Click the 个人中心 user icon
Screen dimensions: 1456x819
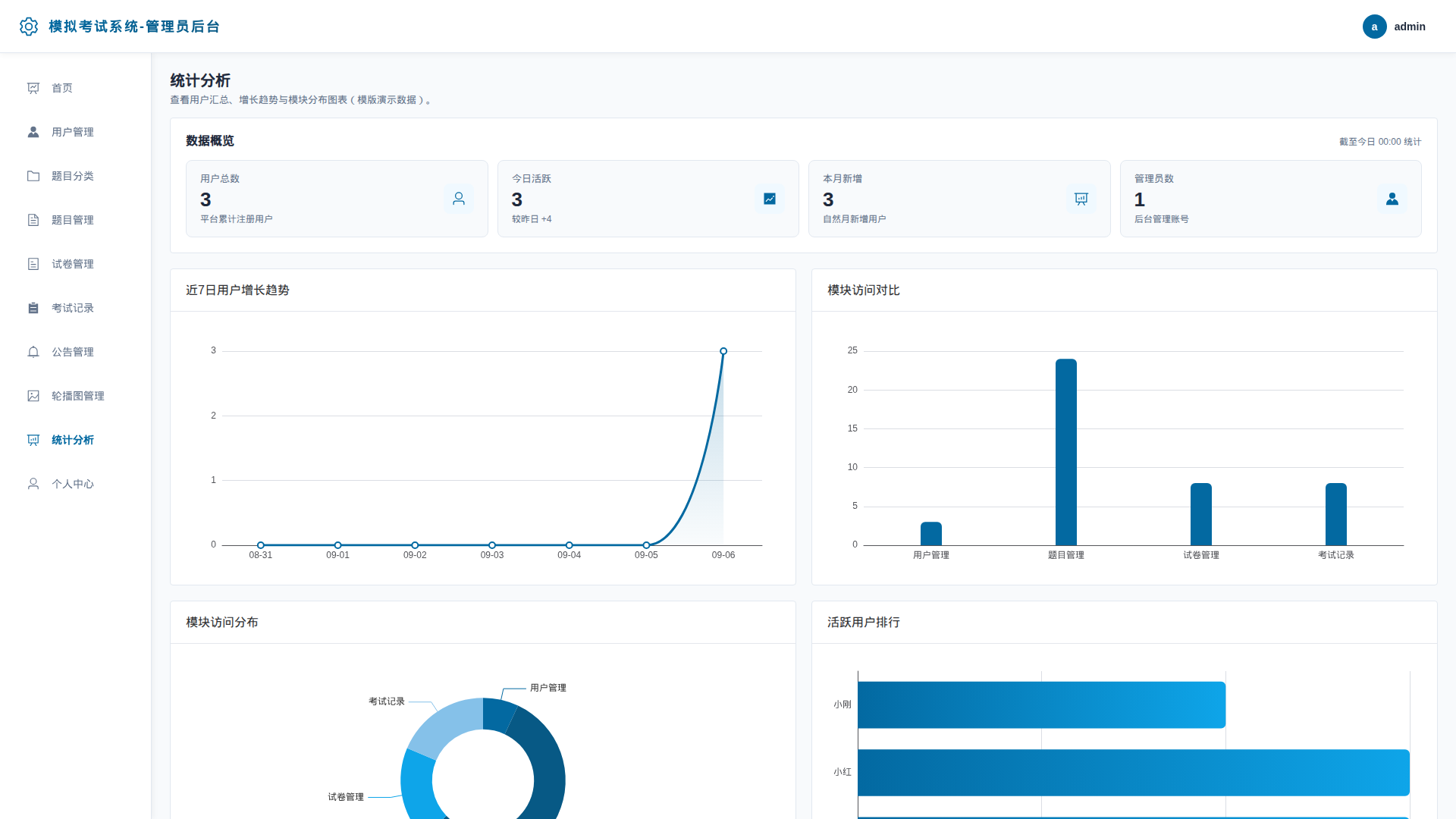33,484
